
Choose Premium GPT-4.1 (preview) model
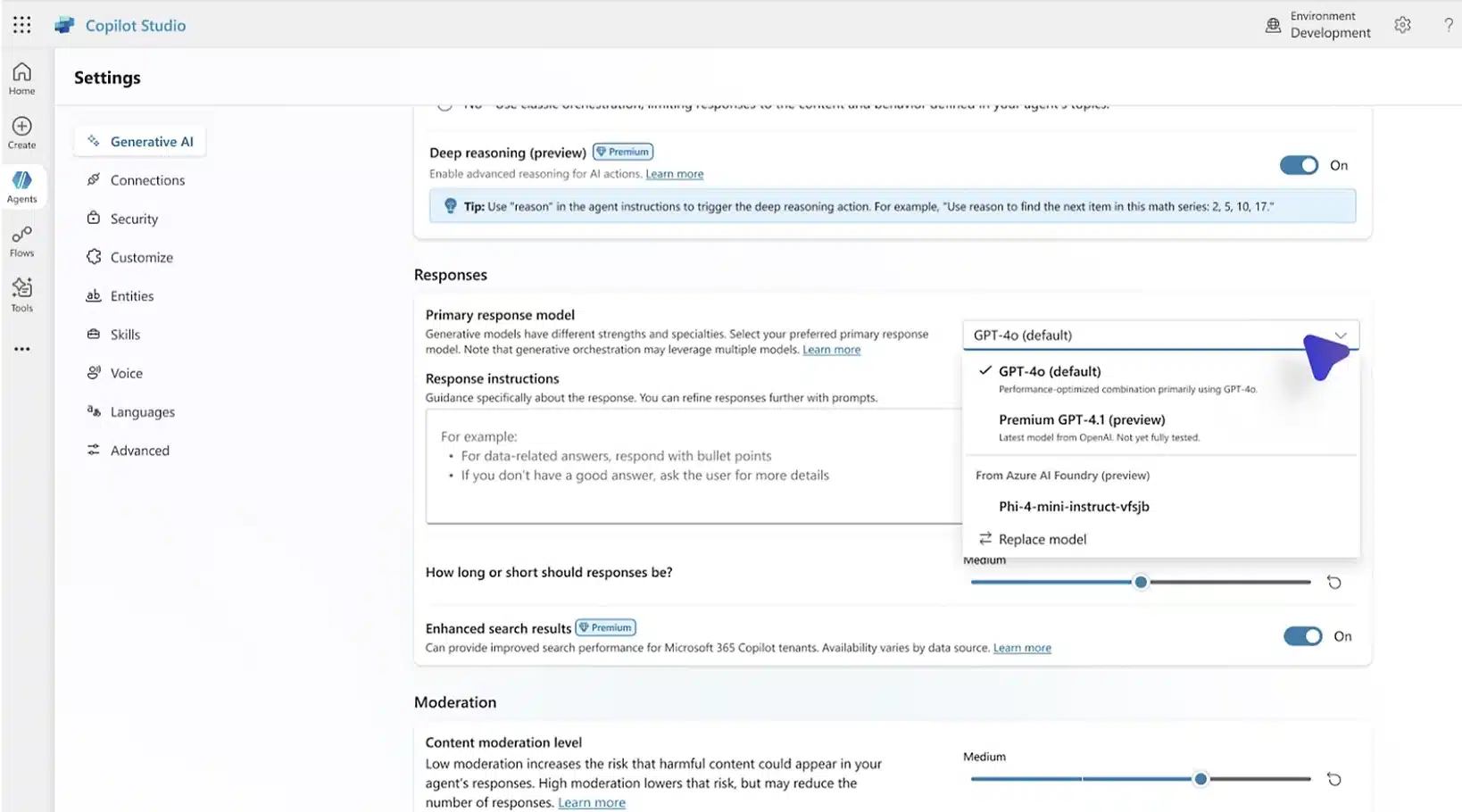(1160, 427)
